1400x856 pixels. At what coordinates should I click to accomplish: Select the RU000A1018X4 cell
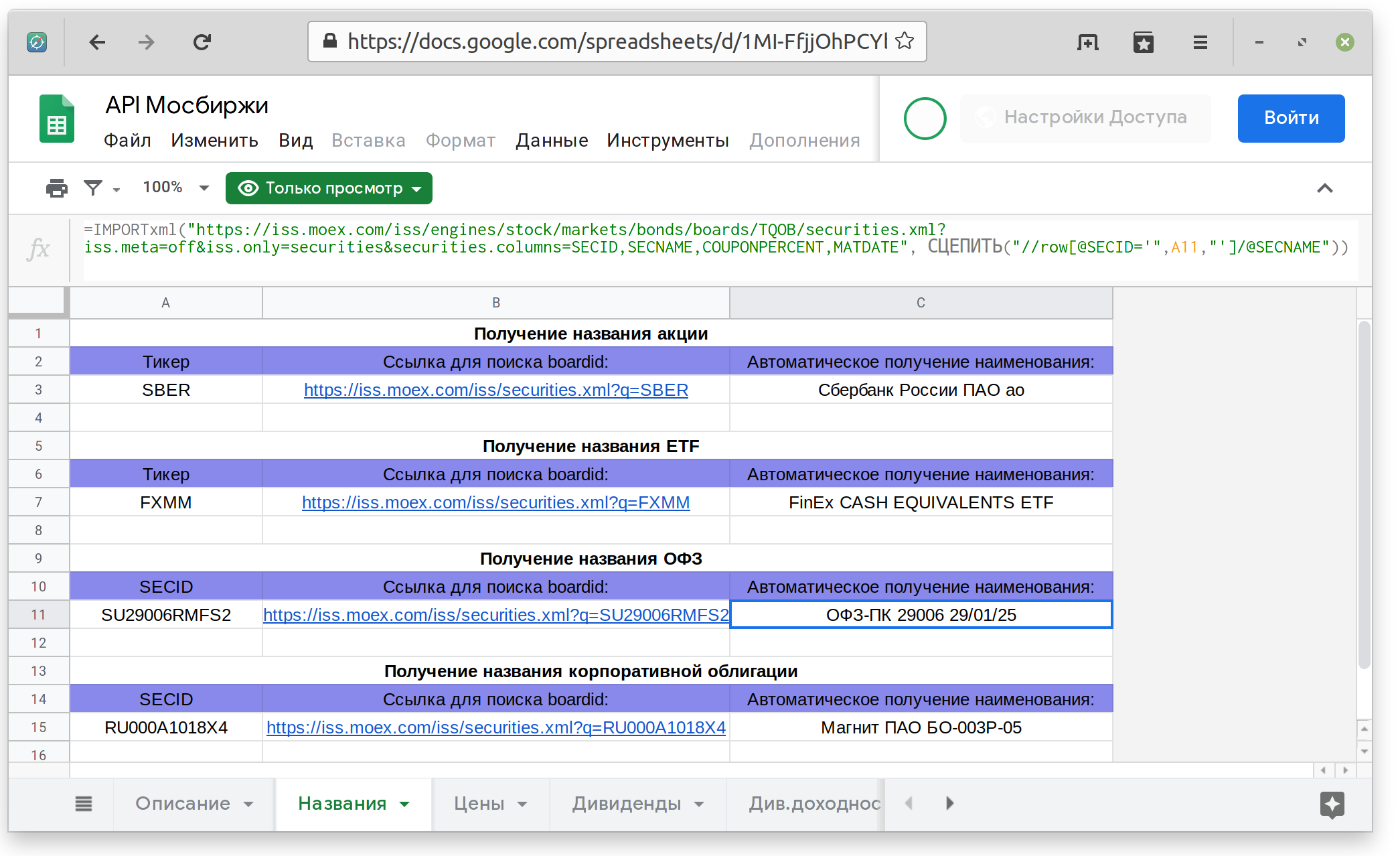[x=165, y=727]
